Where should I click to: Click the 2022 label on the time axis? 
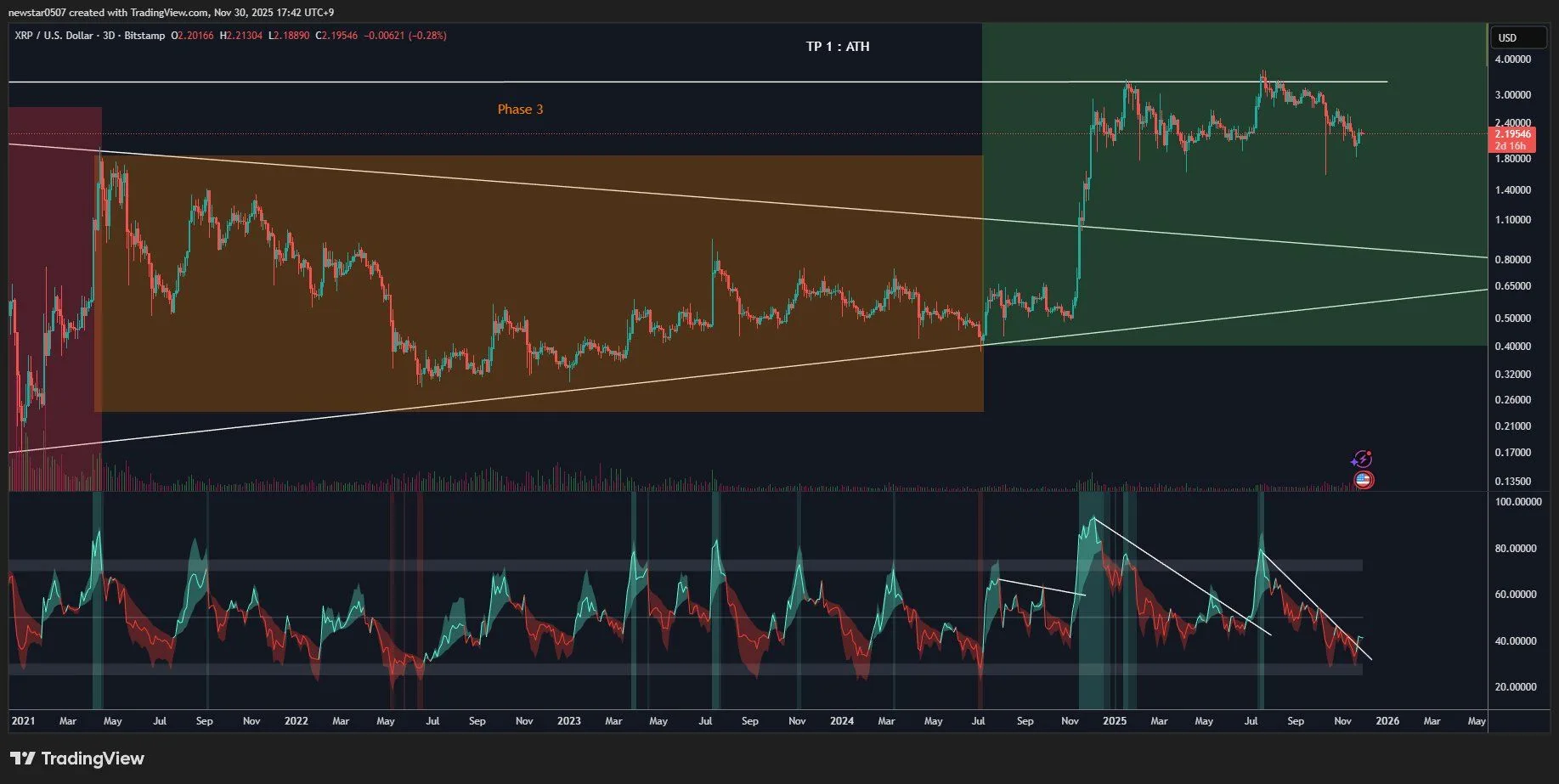296,721
